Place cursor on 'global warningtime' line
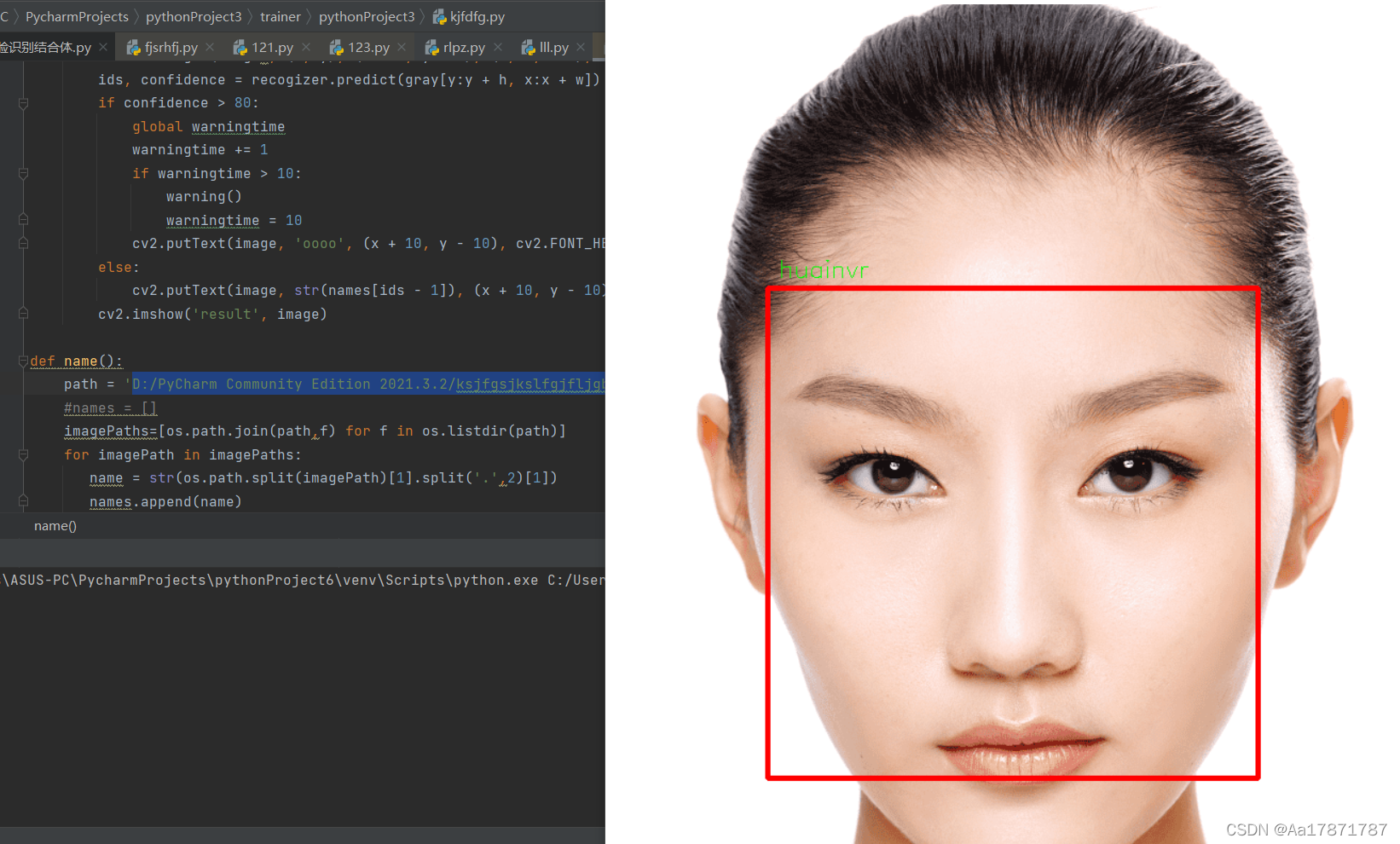Image resolution: width=1400 pixels, height=844 pixels. coord(208,126)
